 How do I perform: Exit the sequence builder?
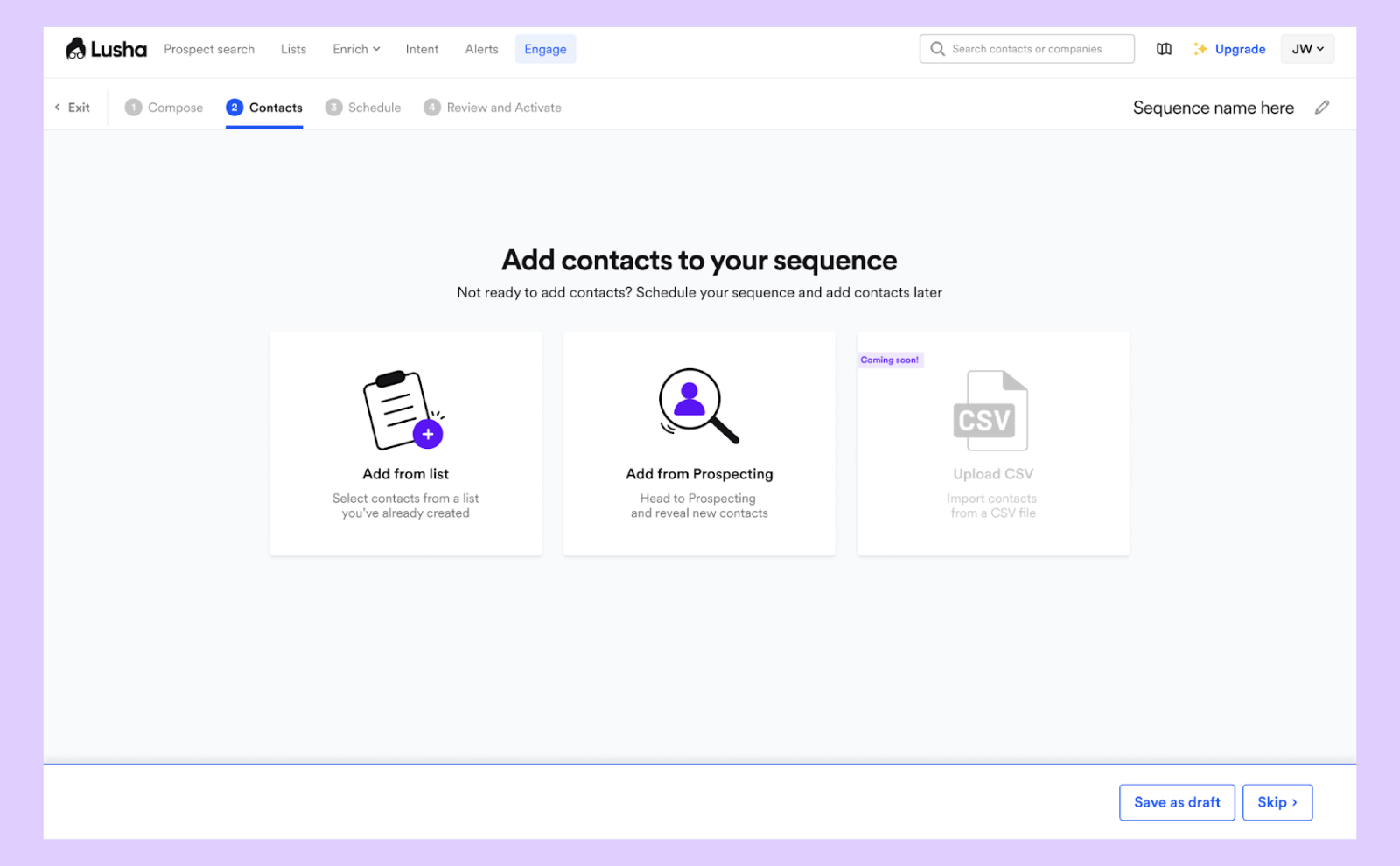point(73,108)
